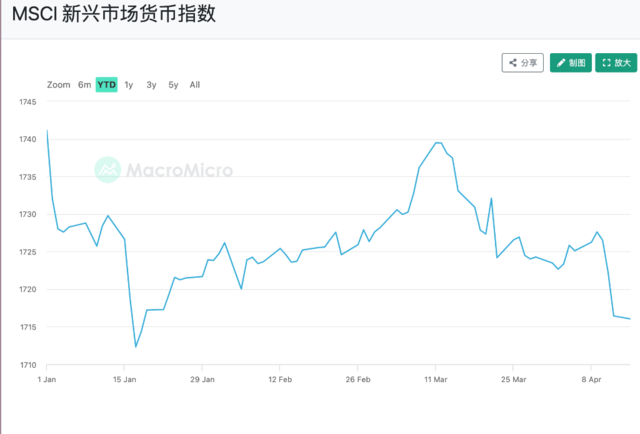Click the line's lowest dip after 15 Jan
Image resolution: width=640 pixels, height=434 pixels.
click(136, 347)
